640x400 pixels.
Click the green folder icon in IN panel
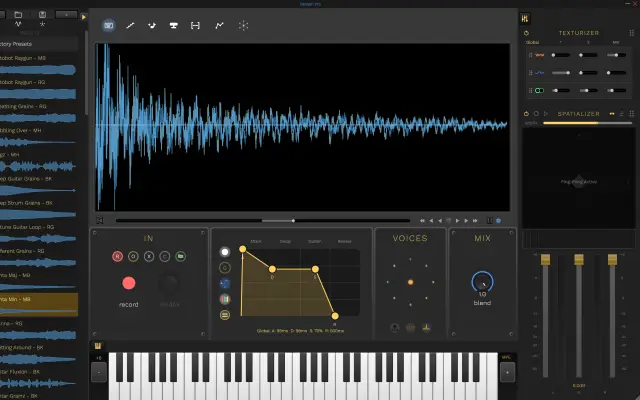(180, 256)
